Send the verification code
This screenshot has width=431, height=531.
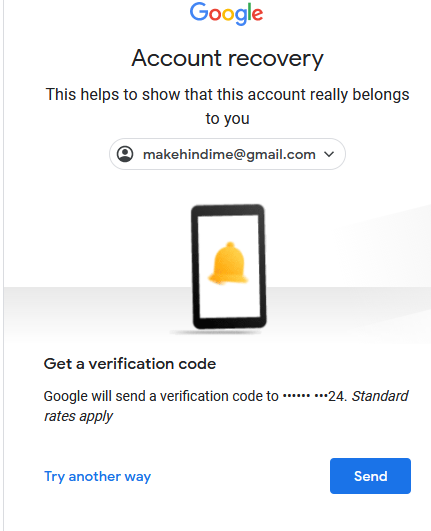click(x=370, y=476)
